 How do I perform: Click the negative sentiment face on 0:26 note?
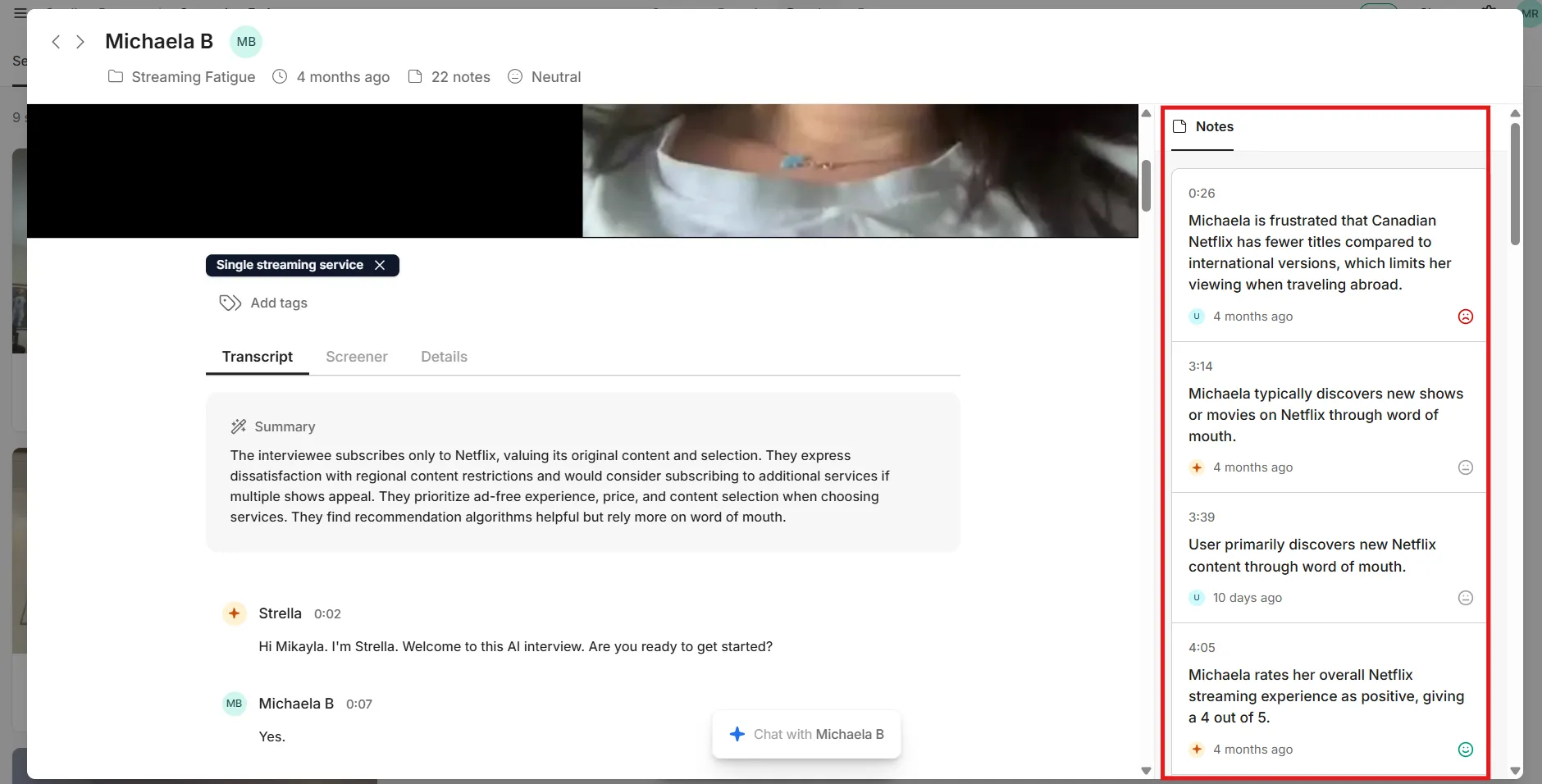click(x=1466, y=317)
